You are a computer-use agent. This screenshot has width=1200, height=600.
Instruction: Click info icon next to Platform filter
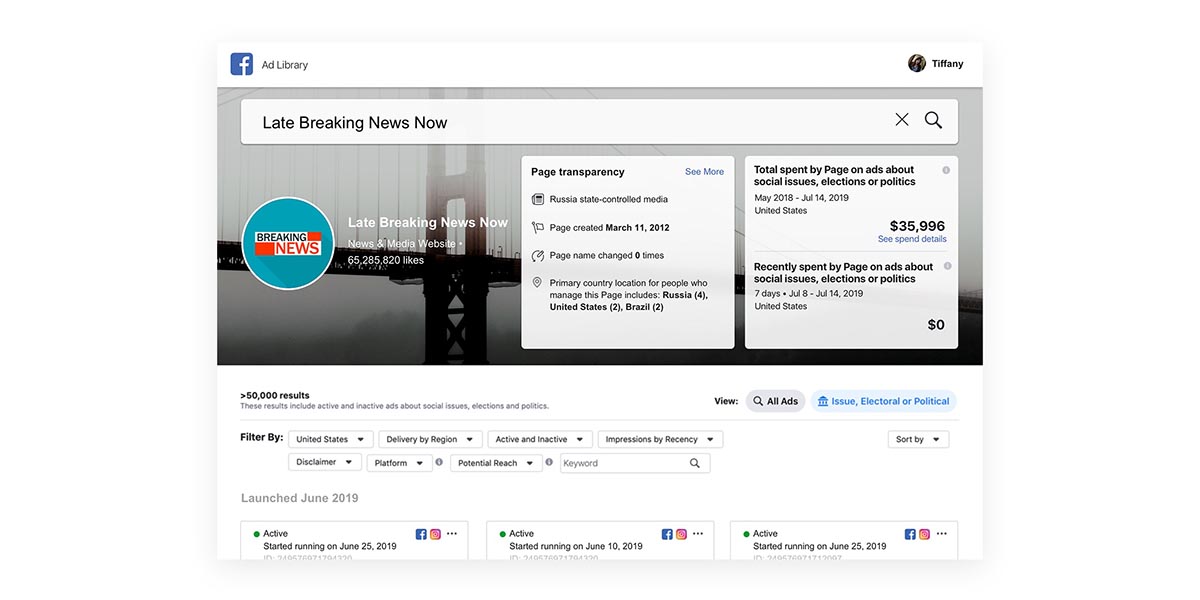(439, 462)
